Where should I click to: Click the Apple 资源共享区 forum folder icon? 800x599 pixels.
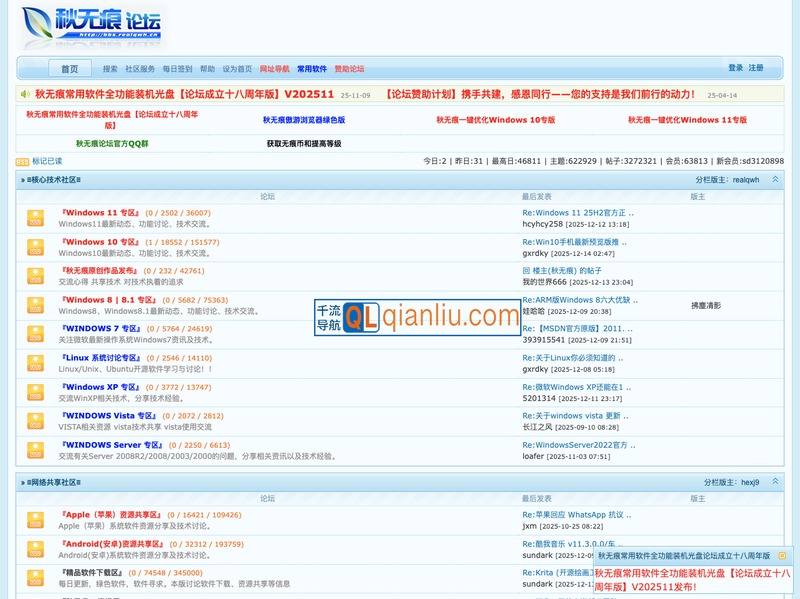pos(35,519)
